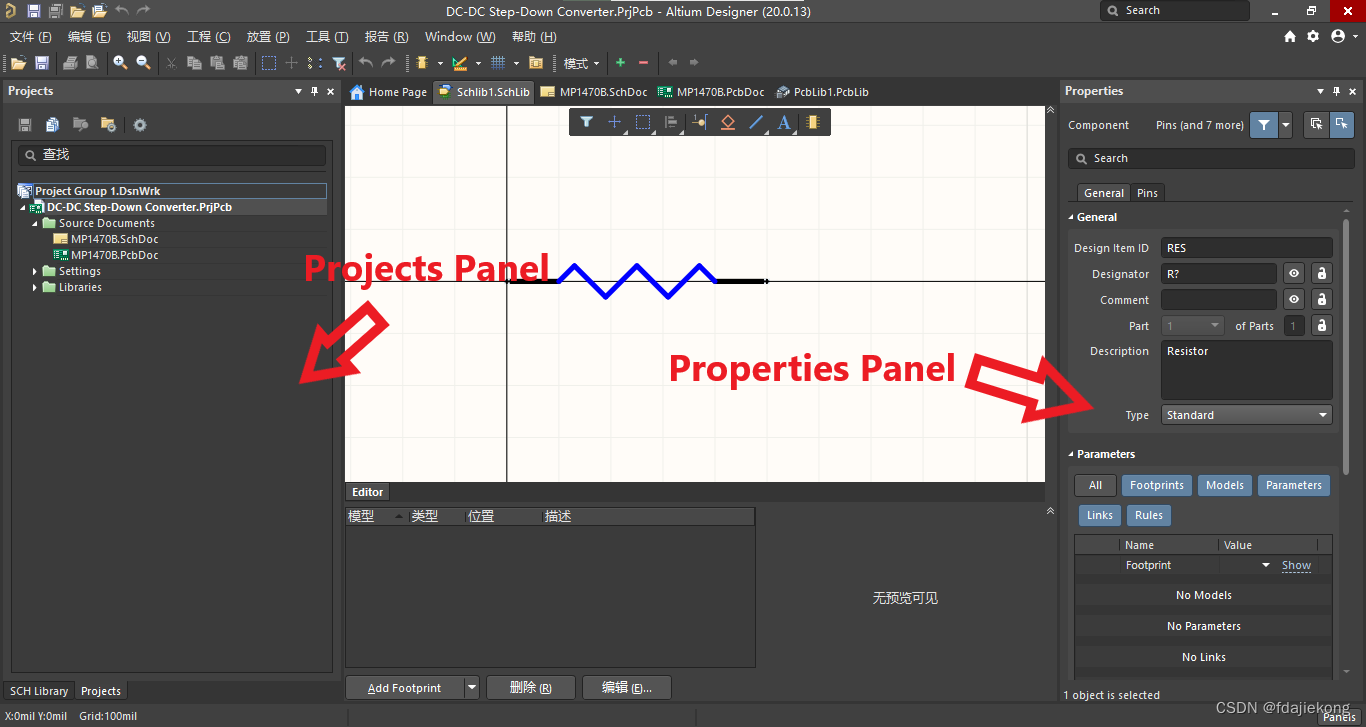Switch to the MP1470B.SchDoc tab
Viewport: 1366px width, 727px height.
pyautogui.click(x=594, y=92)
